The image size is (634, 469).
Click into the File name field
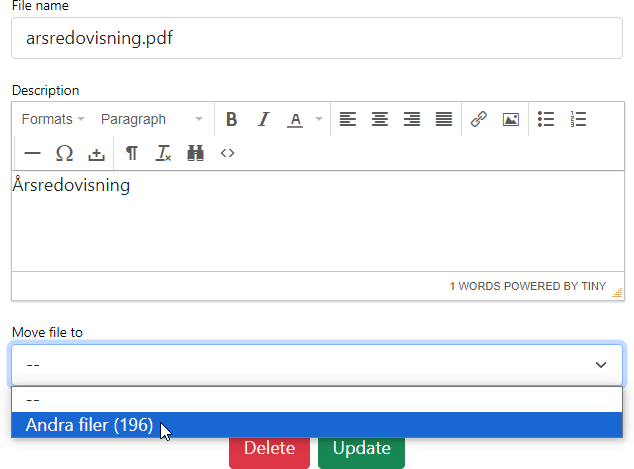[x=316, y=39]
